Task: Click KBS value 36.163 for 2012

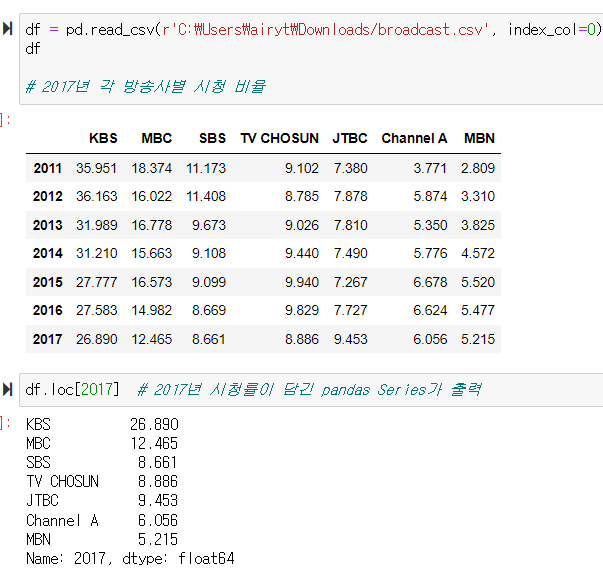Action: click(97, 196)
